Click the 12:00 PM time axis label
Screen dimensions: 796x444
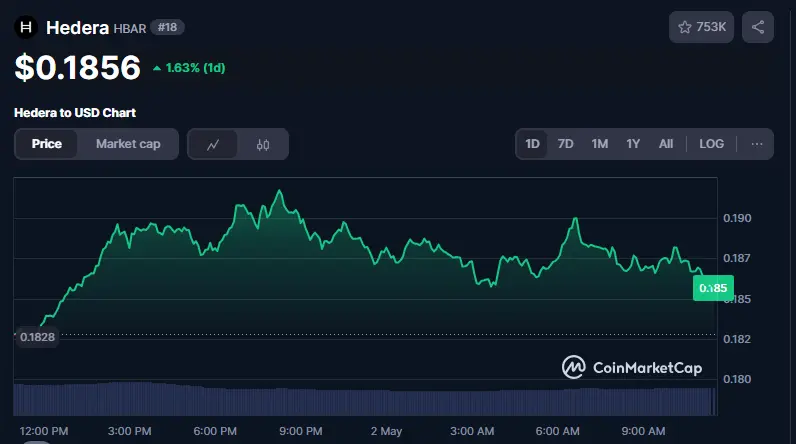[x=44, y=431]
